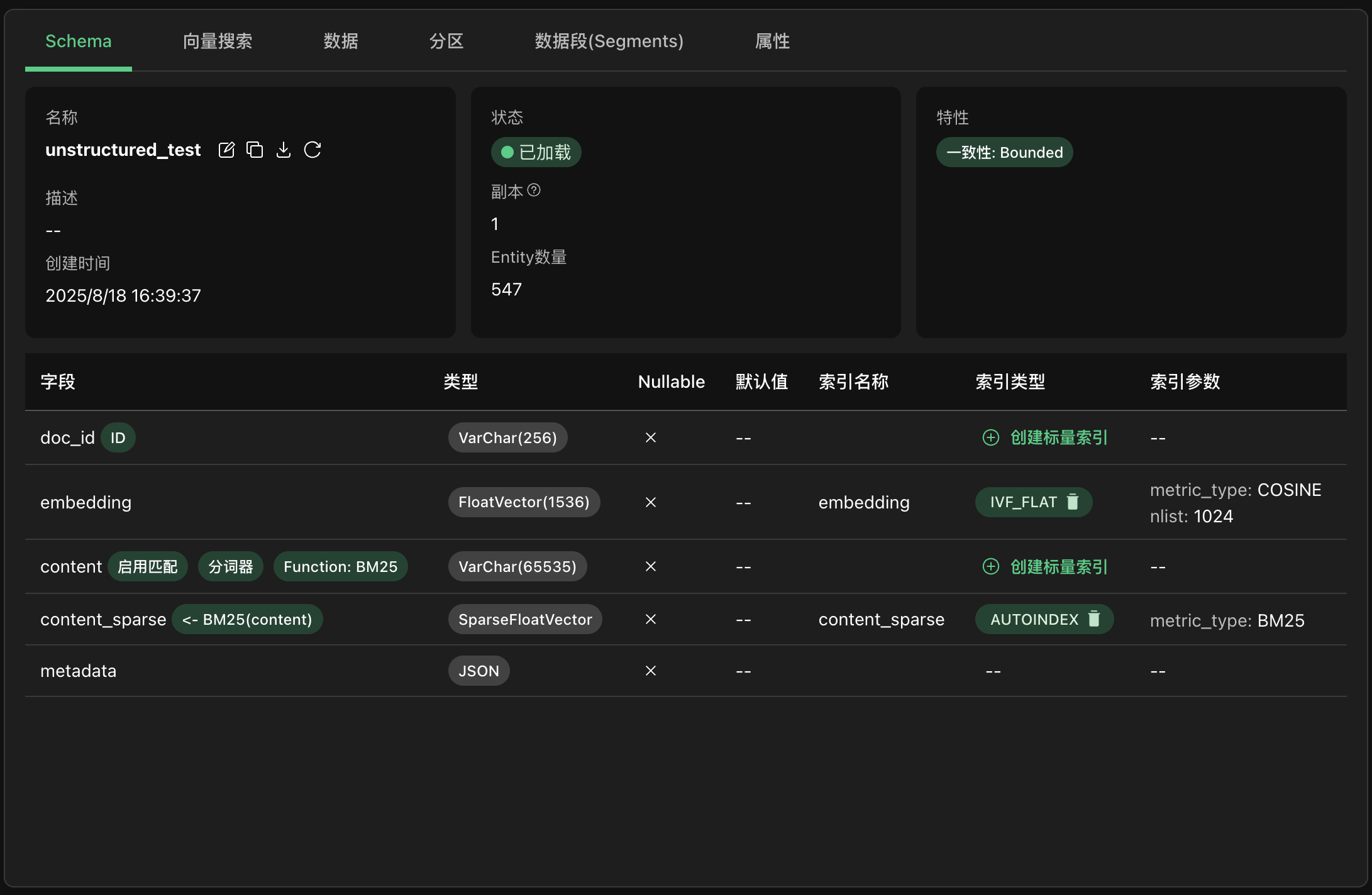Viewport: 1372px width, 895px height.
Task: Delete the AUTOINDEX index via its trash icon
Action: (x=1094, y=619)
